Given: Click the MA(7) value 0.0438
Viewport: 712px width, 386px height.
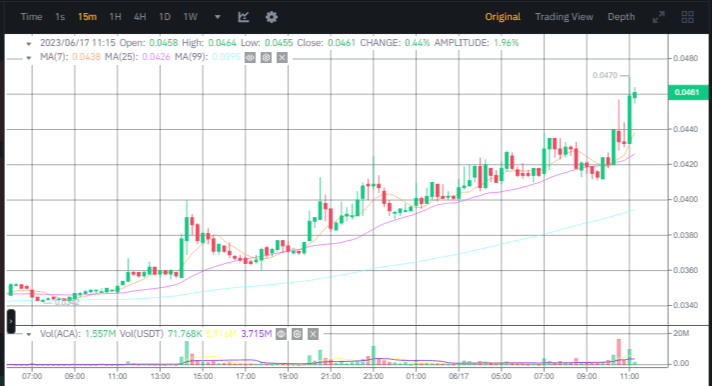Looking at the screenshot, I should (86, 57).
